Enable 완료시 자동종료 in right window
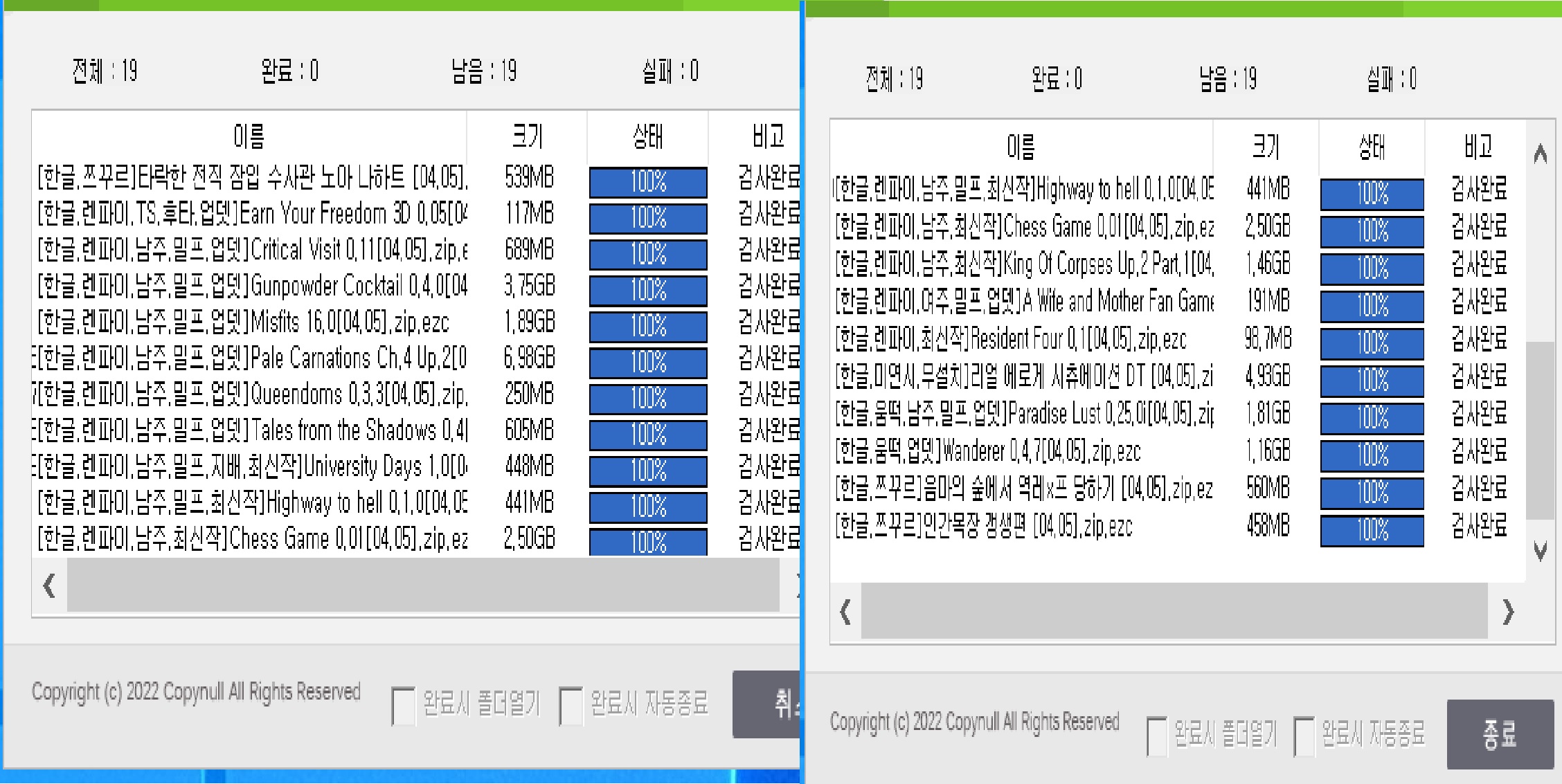 tap(1304, 736)
